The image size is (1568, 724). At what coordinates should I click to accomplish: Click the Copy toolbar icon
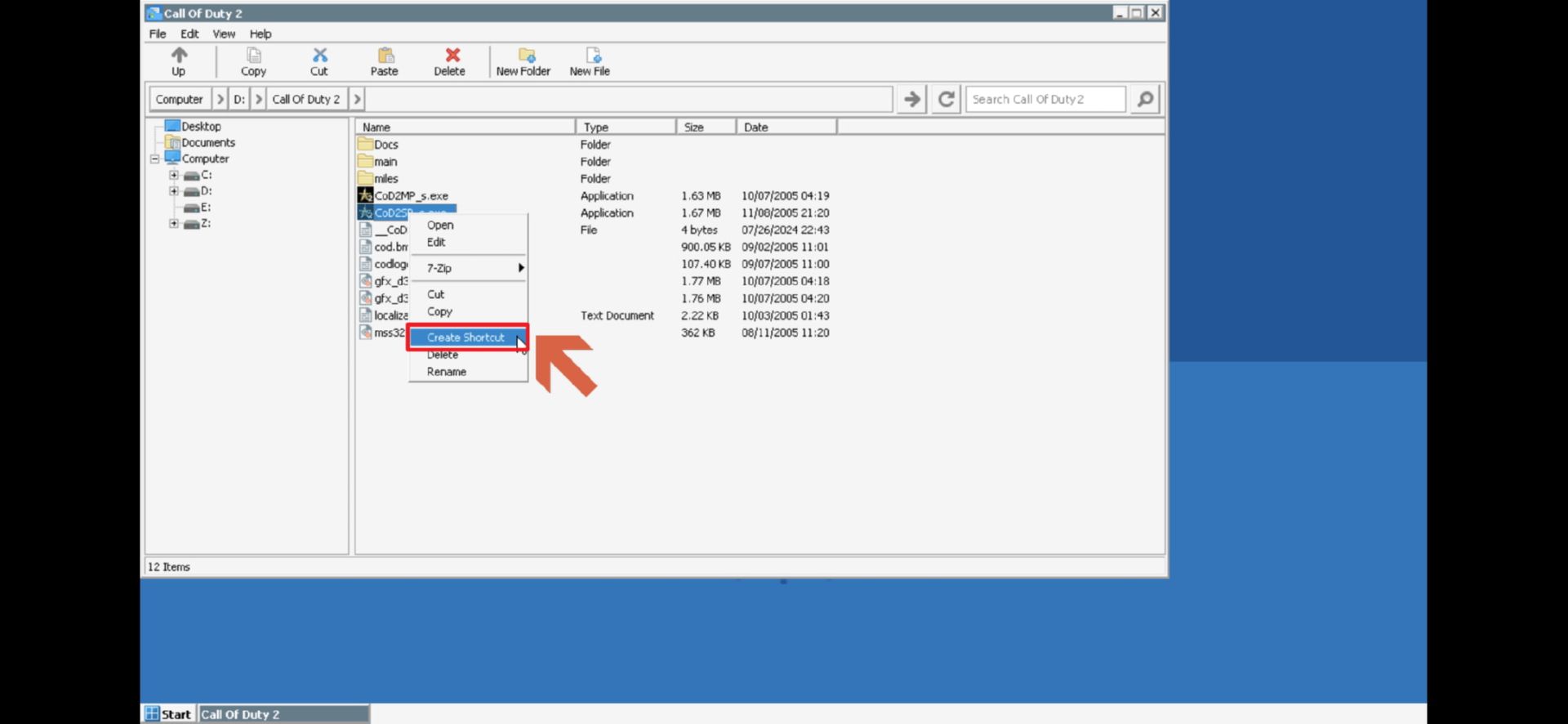point(254,55)
